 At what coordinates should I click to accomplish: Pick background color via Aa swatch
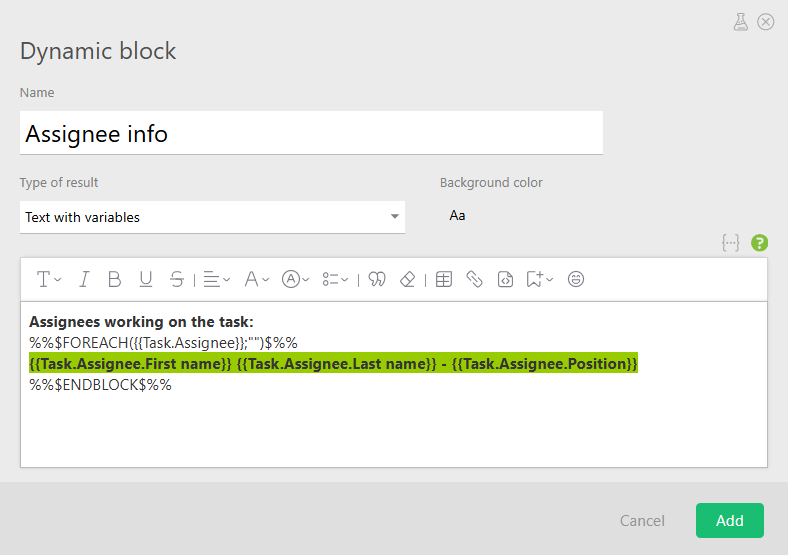pos(457,216)
